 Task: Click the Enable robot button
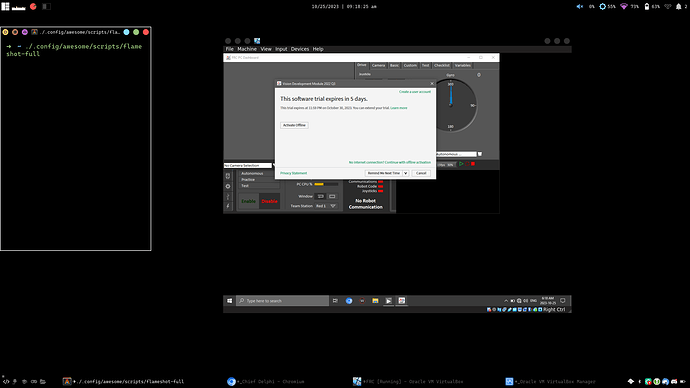(249, 201)
